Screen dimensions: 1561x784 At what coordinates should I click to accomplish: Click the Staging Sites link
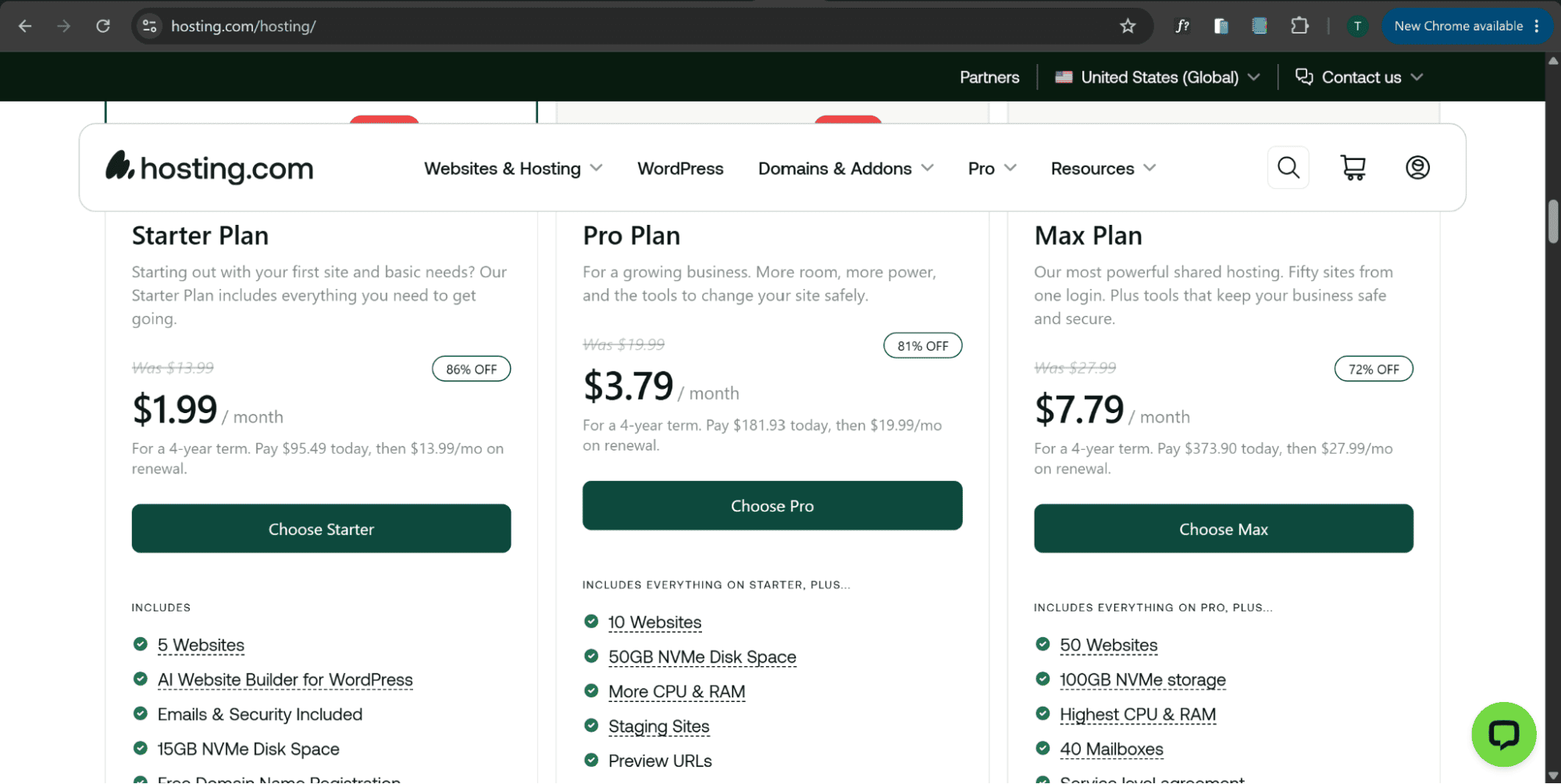[658, 726]
